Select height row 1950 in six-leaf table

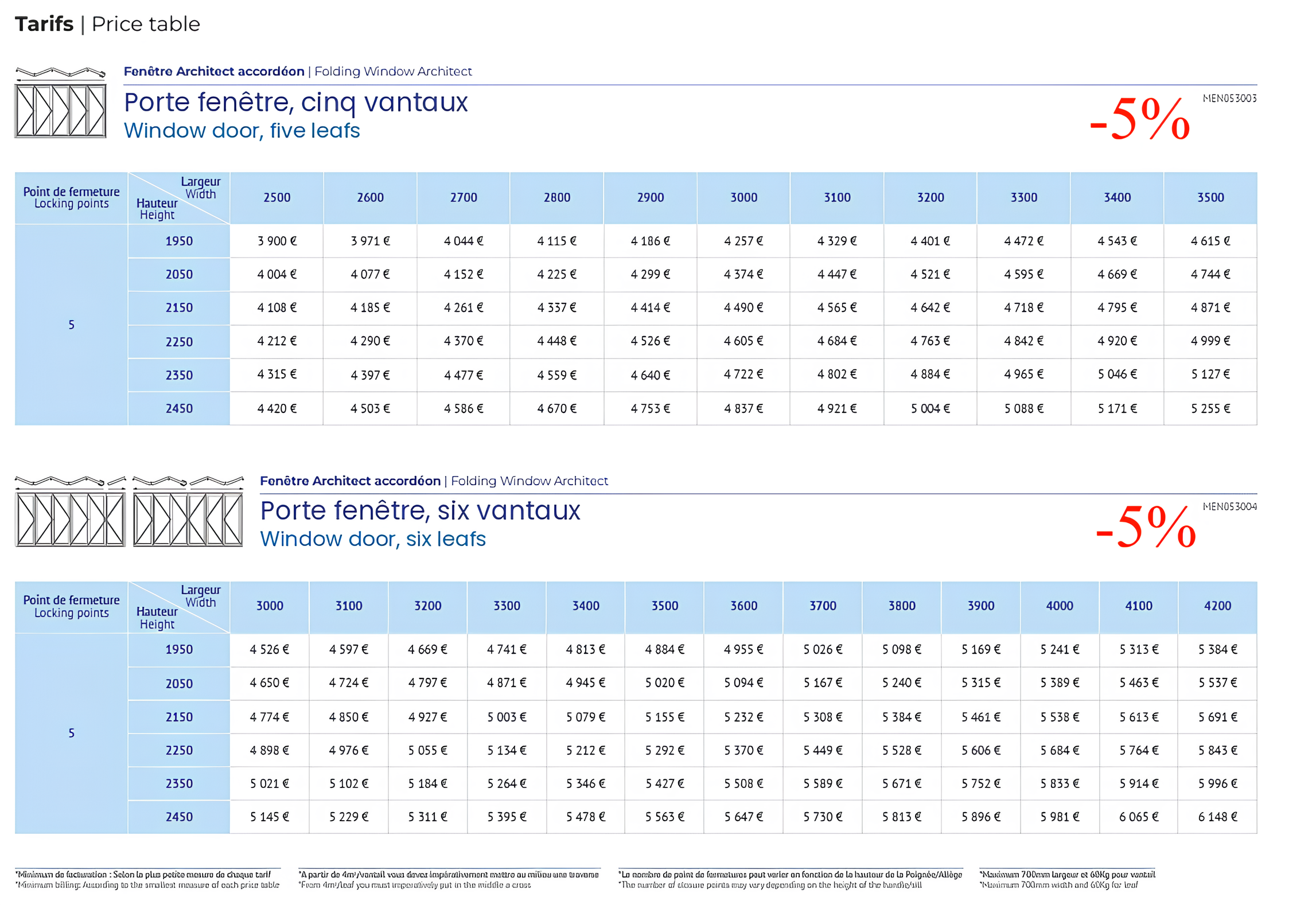point(179,650)
